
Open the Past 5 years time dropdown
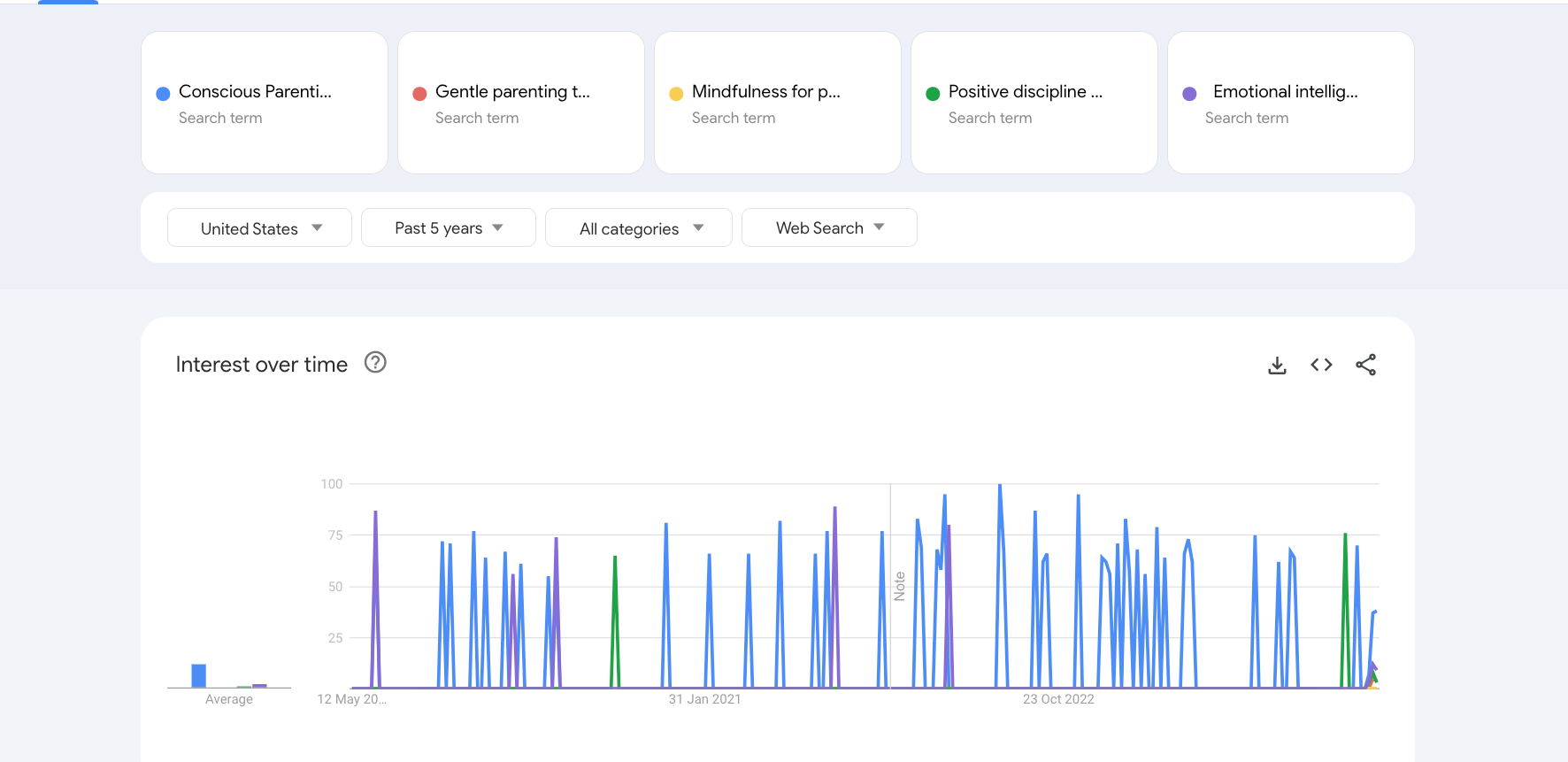(448, 228)
